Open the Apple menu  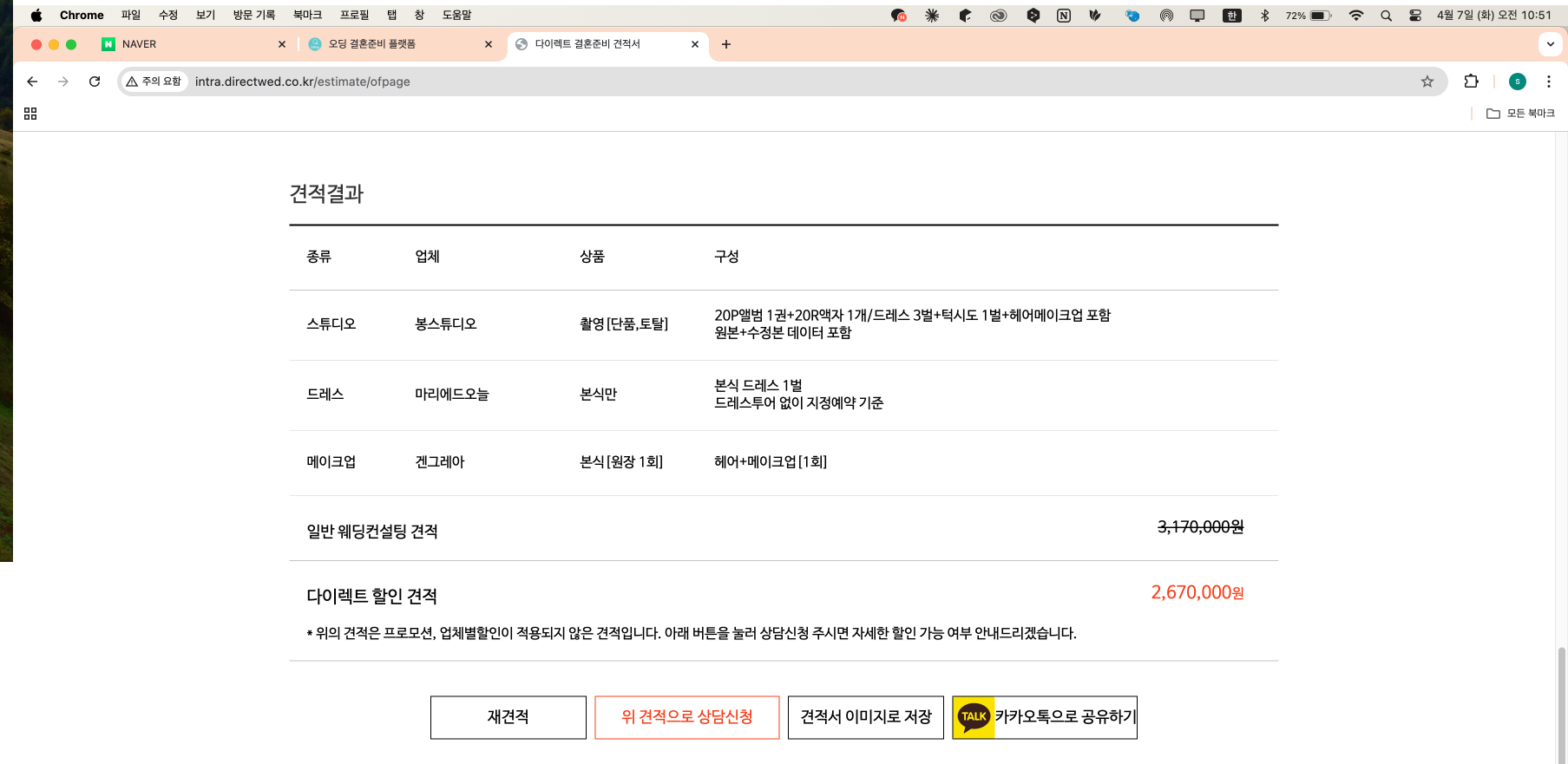click(x=36, y=15)
